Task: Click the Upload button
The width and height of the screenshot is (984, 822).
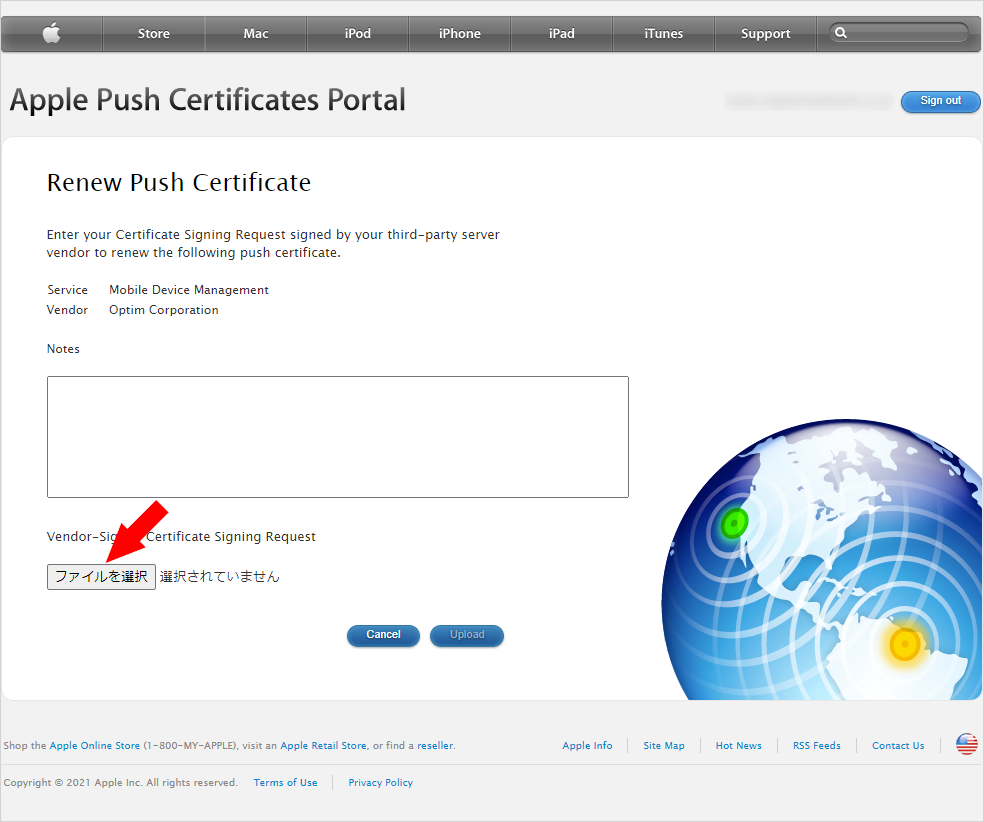Action: tap(467, 635)
